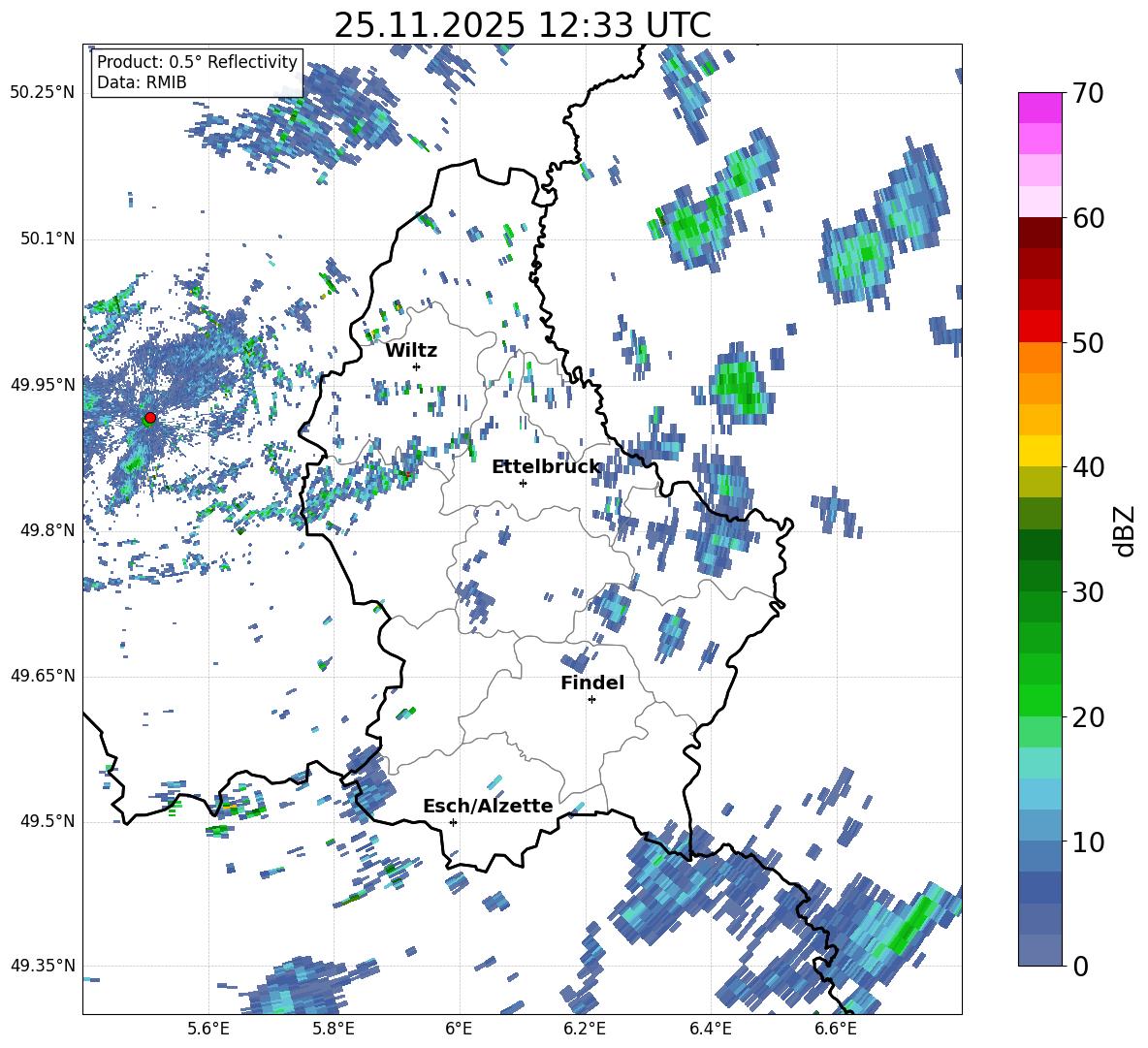Click the 6.4°E longitude label
Viewport: 1148px width, 1048px height.
point(710,1030)
